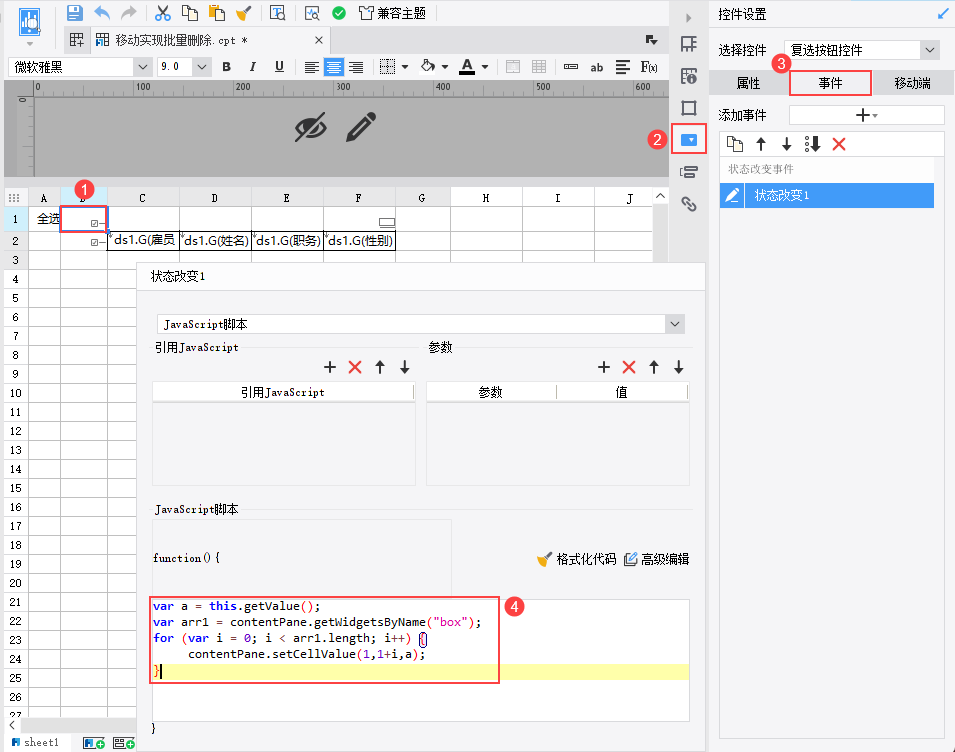This screenshot has height=752, width=955.
Task: Copy the selected event
Action: coord(735,144)
